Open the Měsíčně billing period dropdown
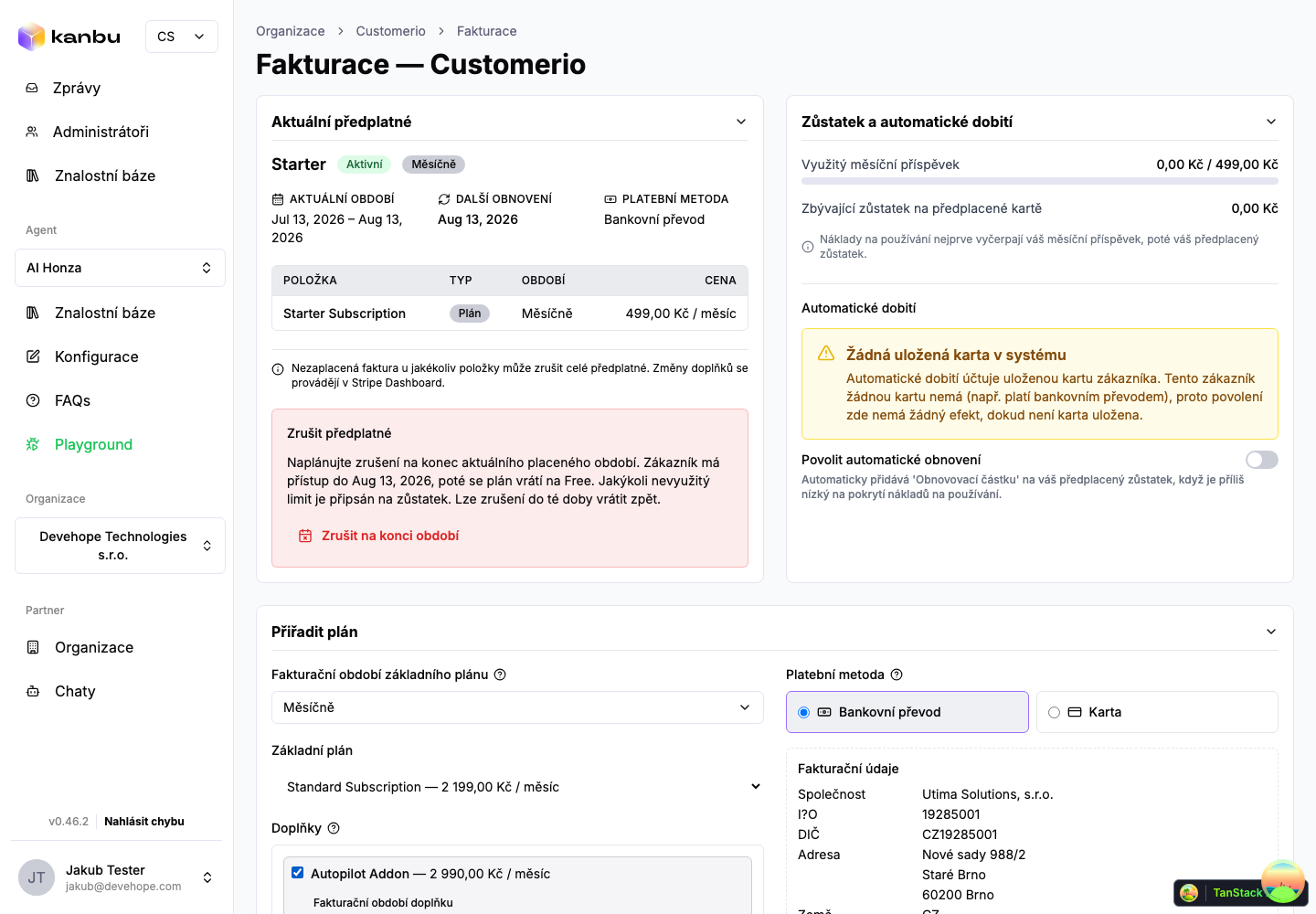 517,707
